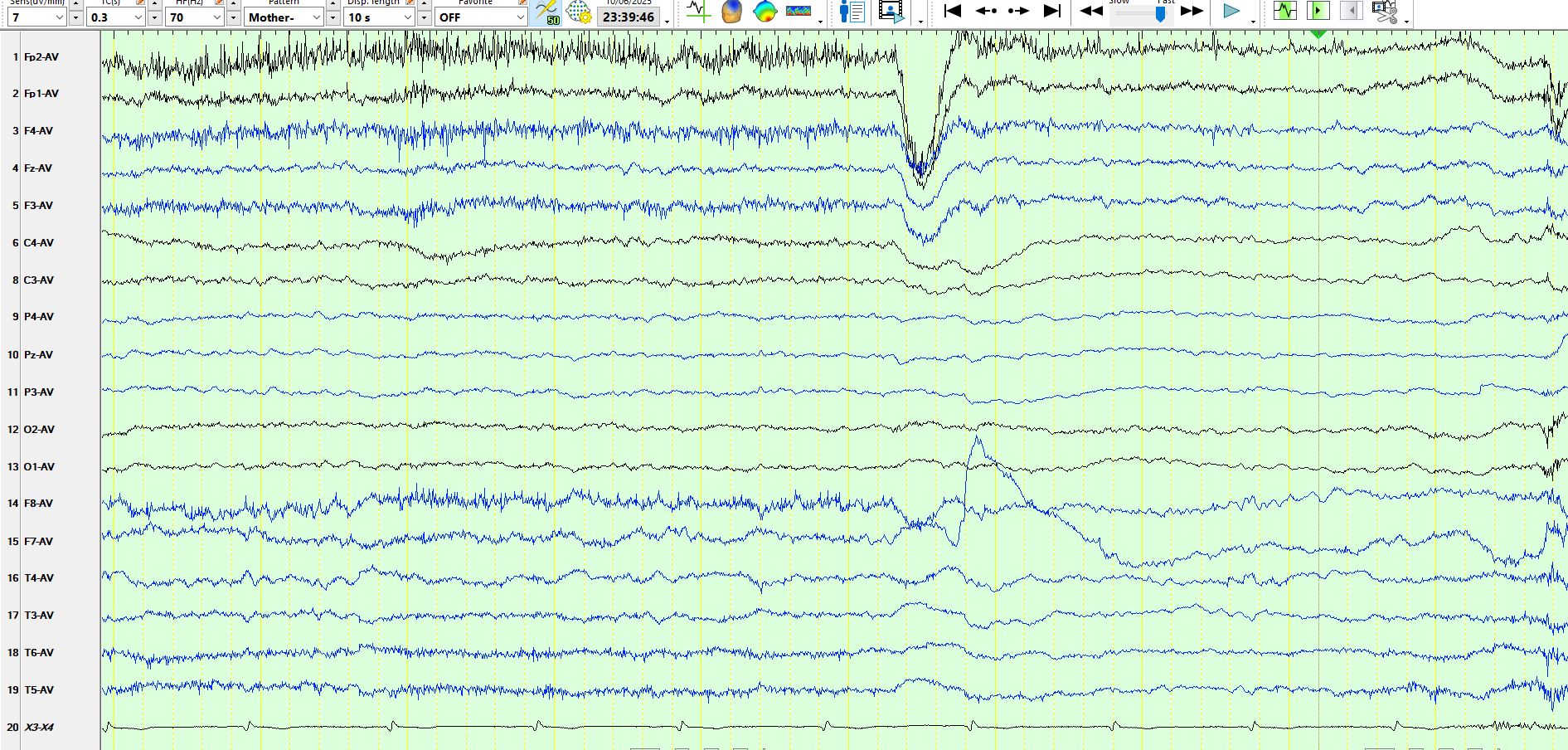This screenshot has width=1568, height=750.
Task: Click the down stepper beside the Sens dropdown
Action: coord(75,17)
